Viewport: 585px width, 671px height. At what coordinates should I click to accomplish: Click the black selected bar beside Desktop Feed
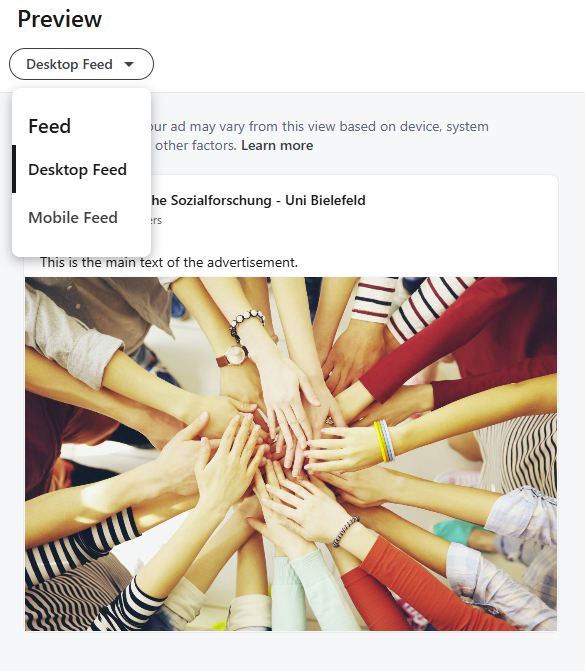click(14, 169)
